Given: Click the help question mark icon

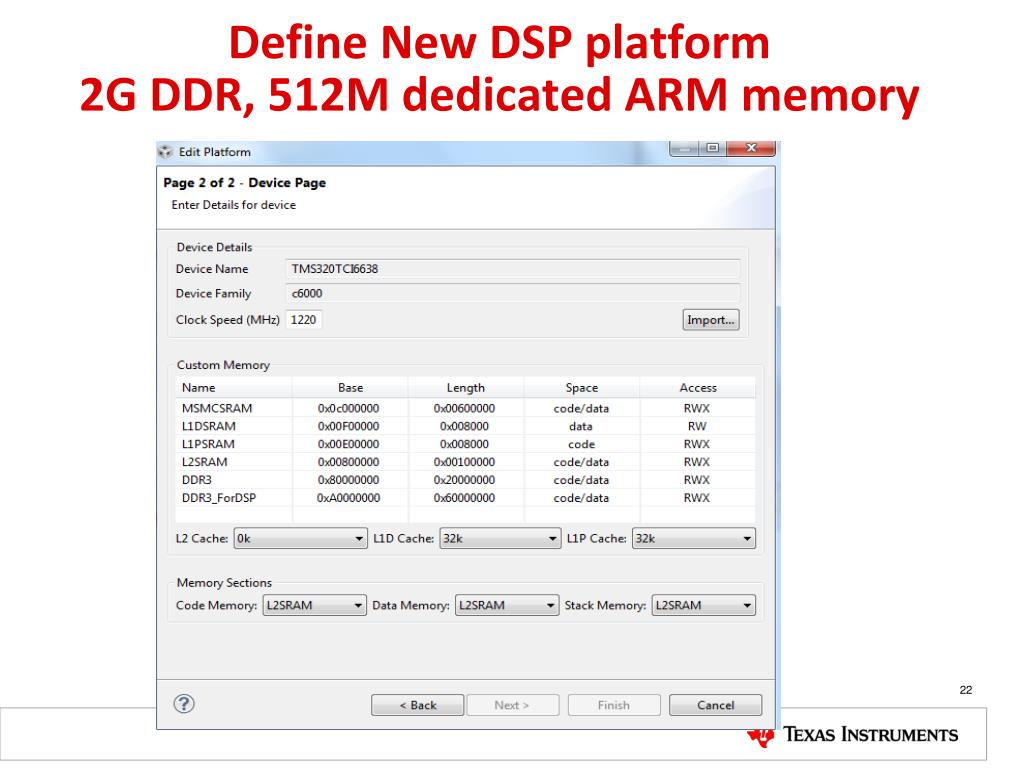Looking at the screenshot, I should tap(183, 703).
